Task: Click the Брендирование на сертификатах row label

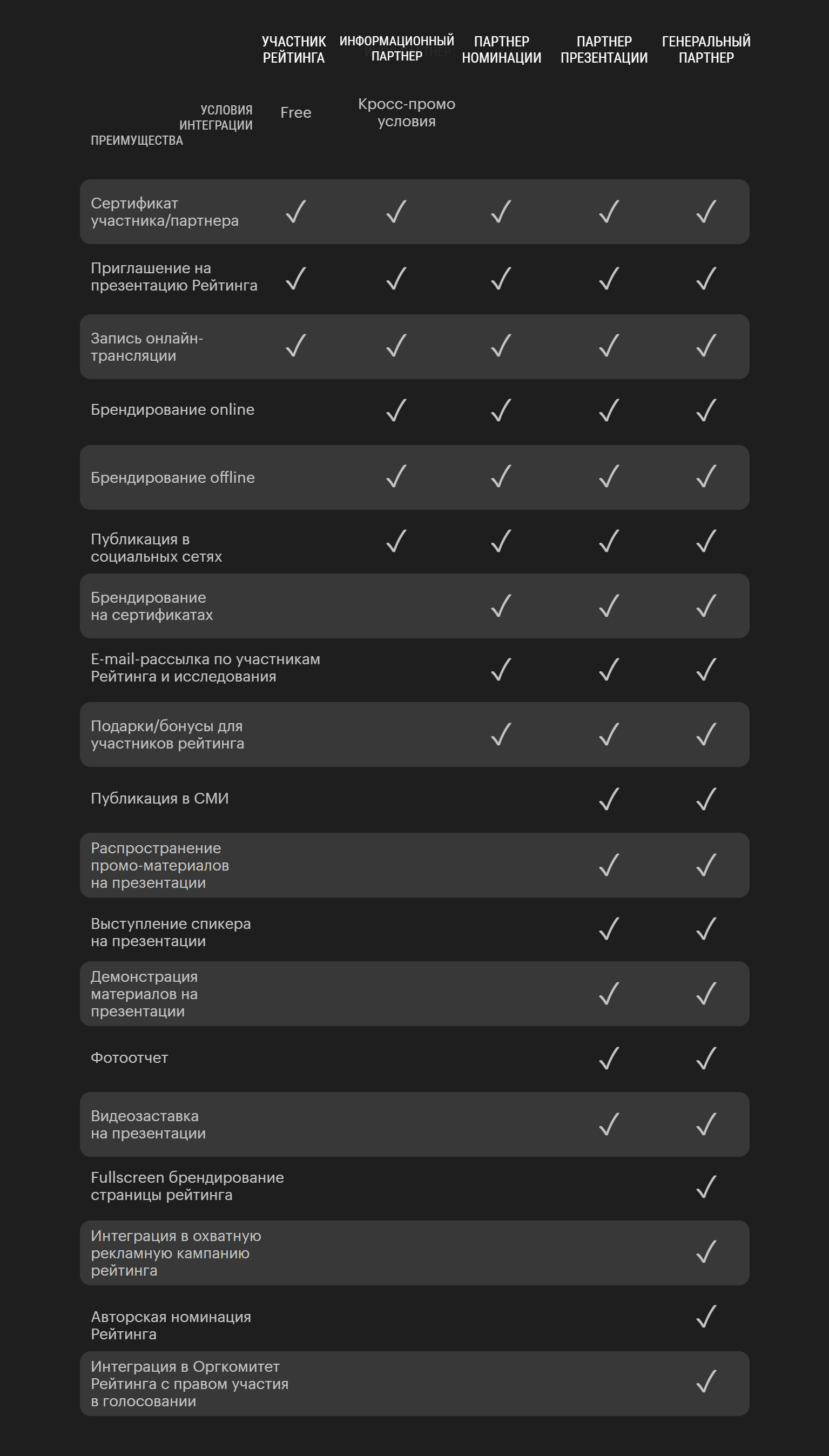Action: click(x=152, y=606)
